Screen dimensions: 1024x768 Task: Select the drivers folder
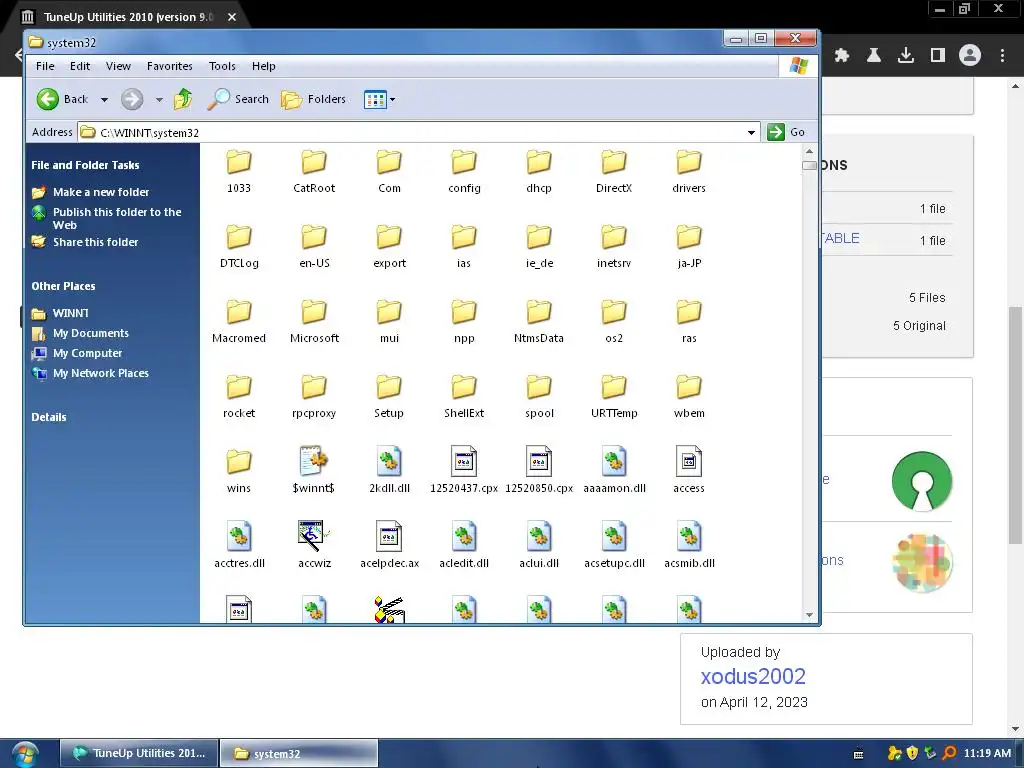pos(689,172)
